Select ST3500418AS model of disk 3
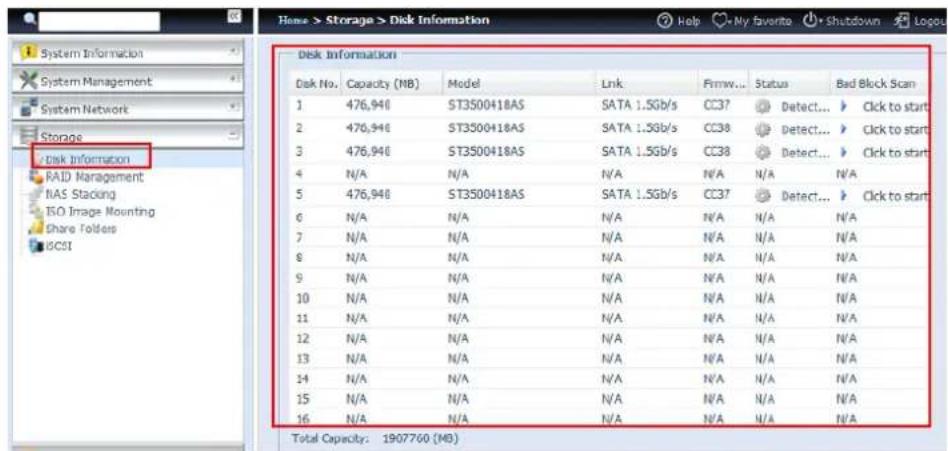 pyautogui.click(x=485, y=152)
